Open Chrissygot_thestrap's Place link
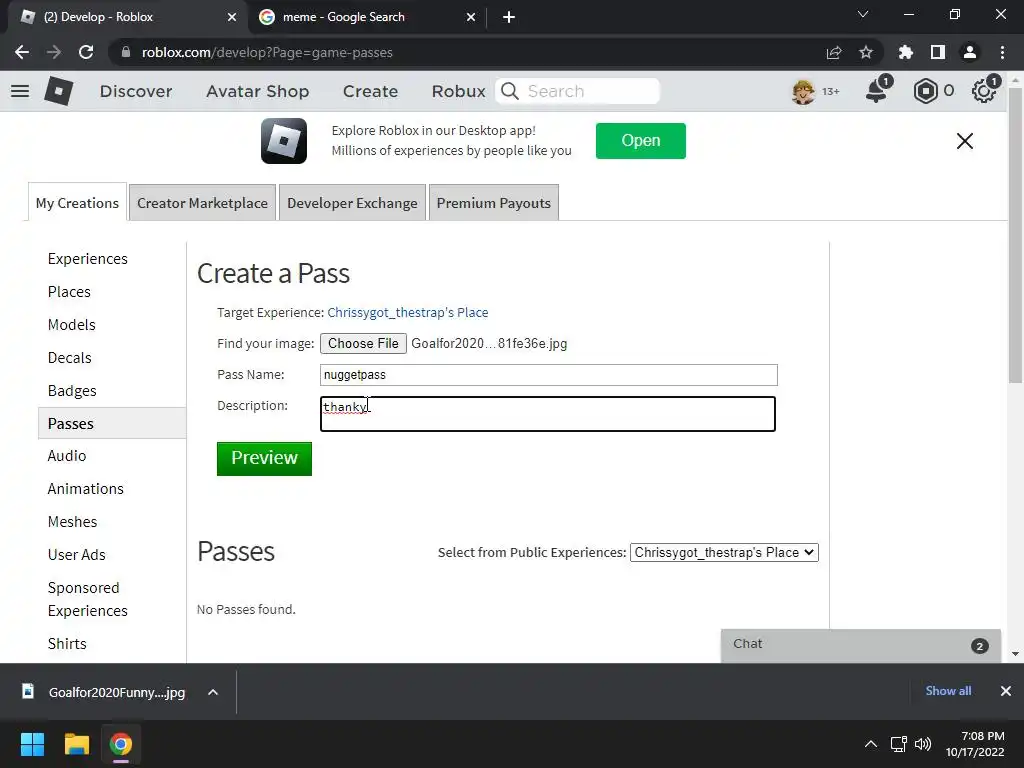 point(408,312)
